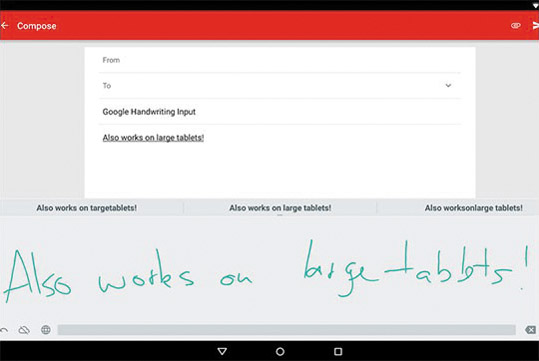Undo the last handwriting stroke
Screen dimensions: 539x361
point(4,330)
